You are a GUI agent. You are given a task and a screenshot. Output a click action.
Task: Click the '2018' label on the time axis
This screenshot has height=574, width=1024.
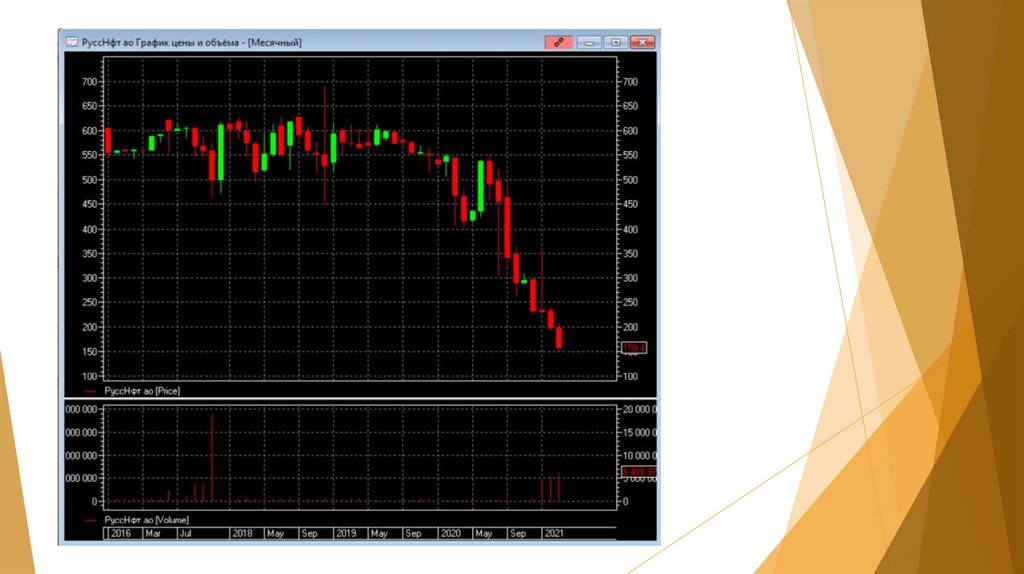pyautogui.click(x=242, y=534)
